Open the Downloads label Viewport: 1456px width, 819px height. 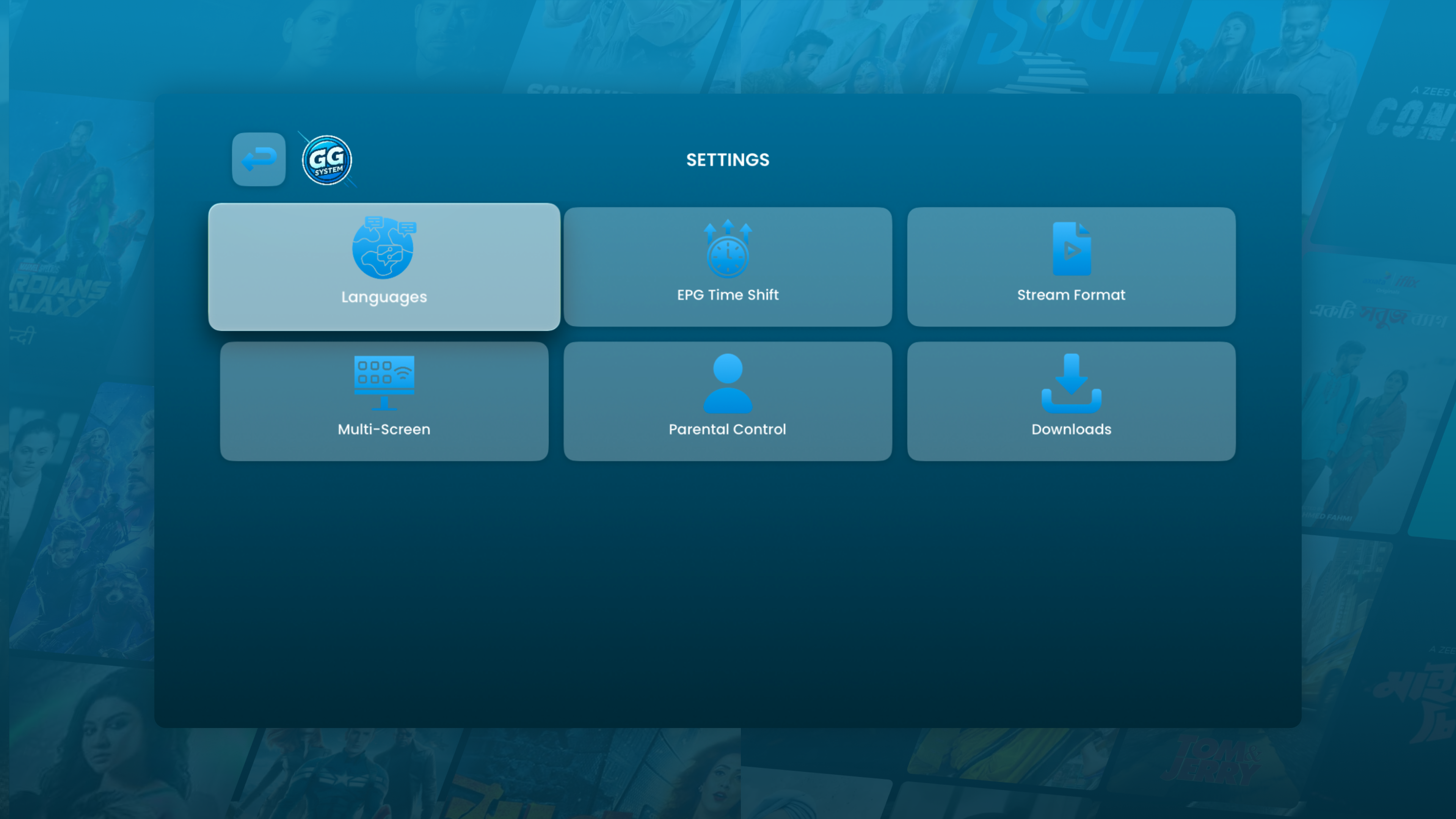point(1072,429)
